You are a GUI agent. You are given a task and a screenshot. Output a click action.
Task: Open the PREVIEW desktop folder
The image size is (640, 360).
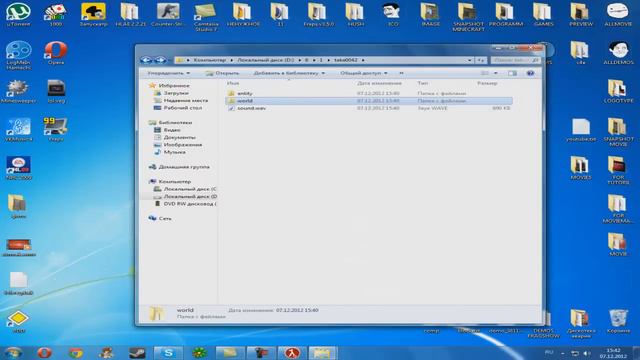point(581,14)
